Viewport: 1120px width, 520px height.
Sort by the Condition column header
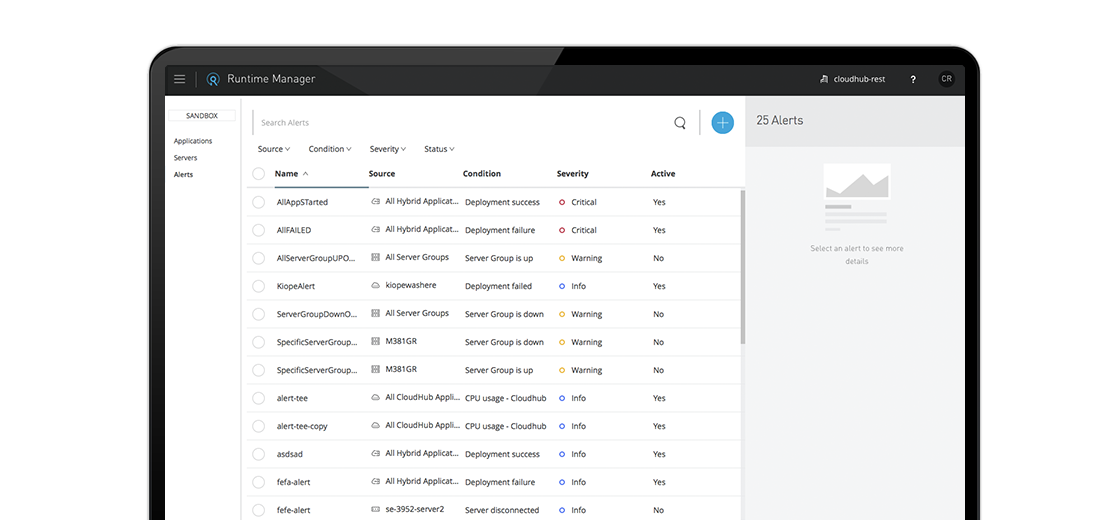[x=481, y=174]
